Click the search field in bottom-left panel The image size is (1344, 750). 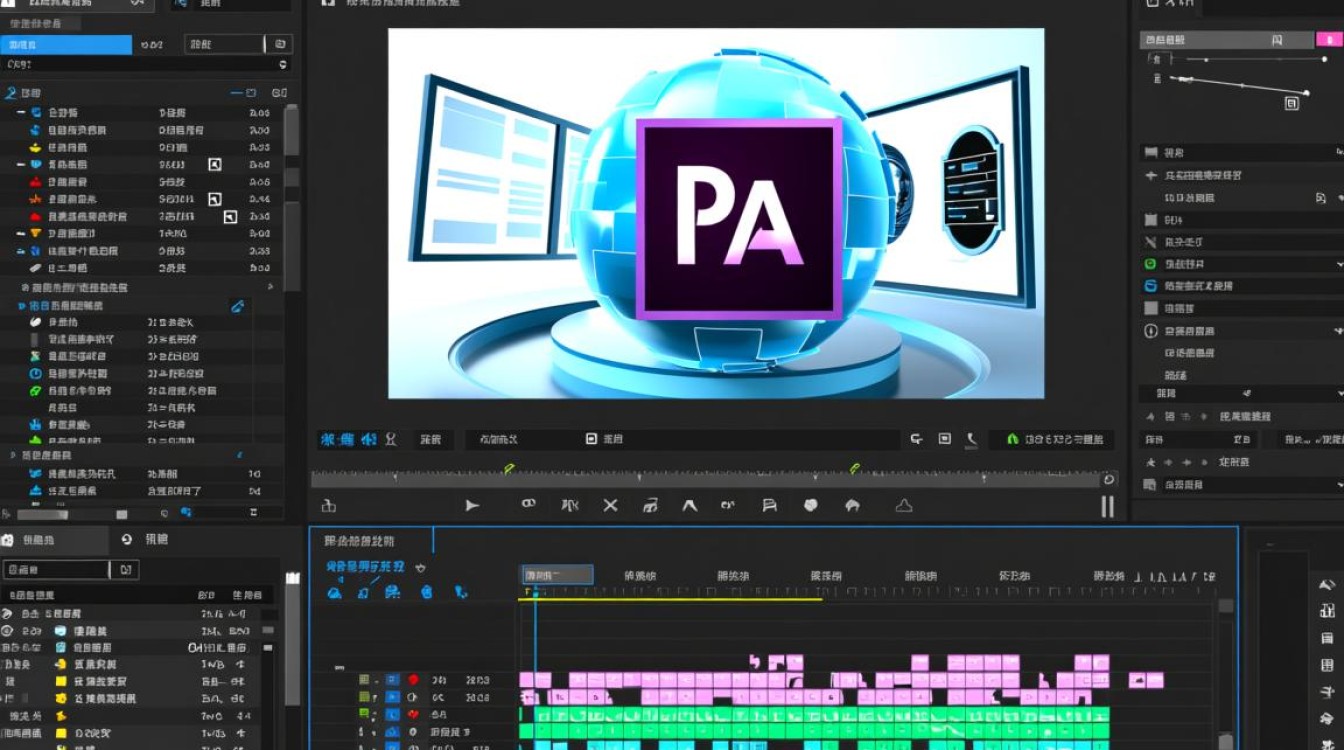(56, 570)
